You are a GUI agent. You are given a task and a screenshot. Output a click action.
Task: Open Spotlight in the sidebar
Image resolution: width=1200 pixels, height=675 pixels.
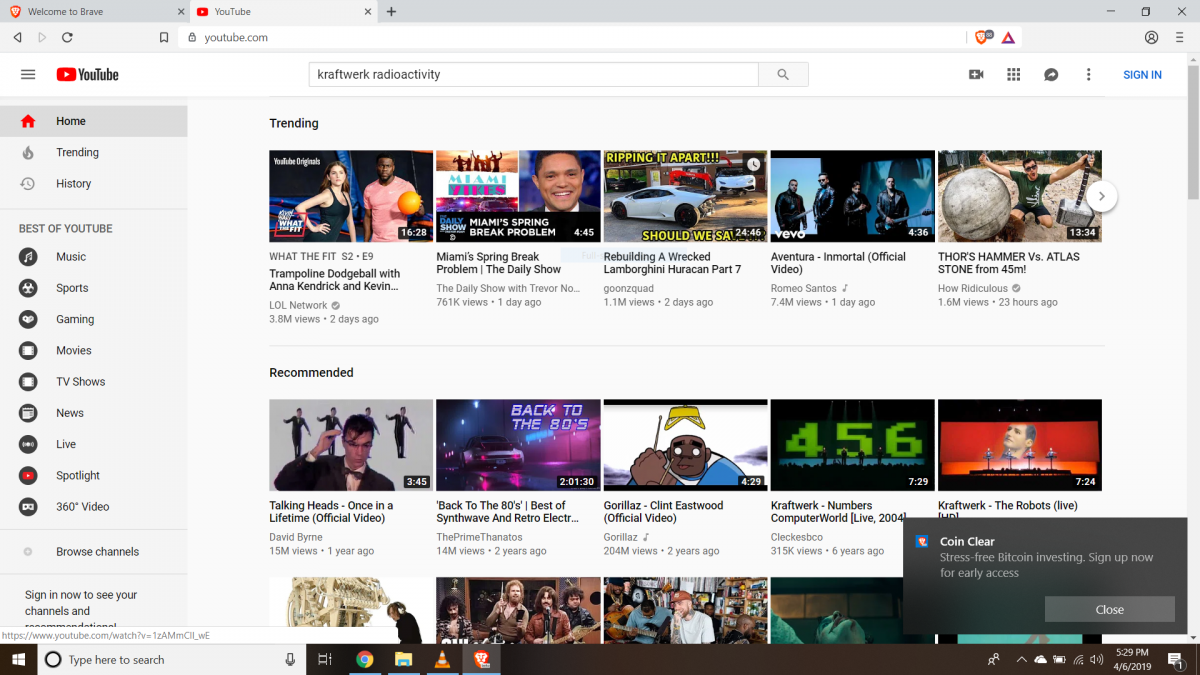pyautogui.click(x=93, y=475)
